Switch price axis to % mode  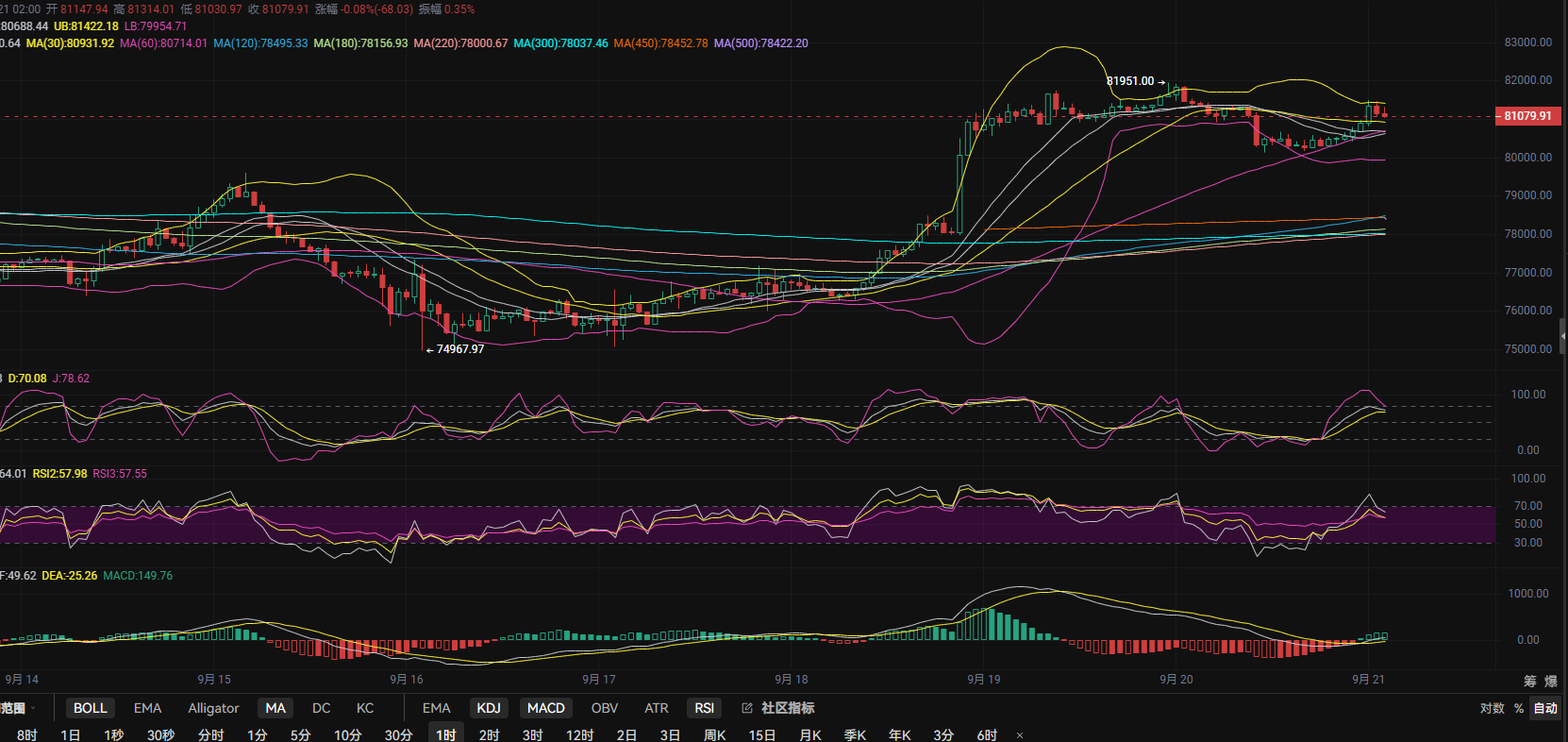click(1519, 708)
